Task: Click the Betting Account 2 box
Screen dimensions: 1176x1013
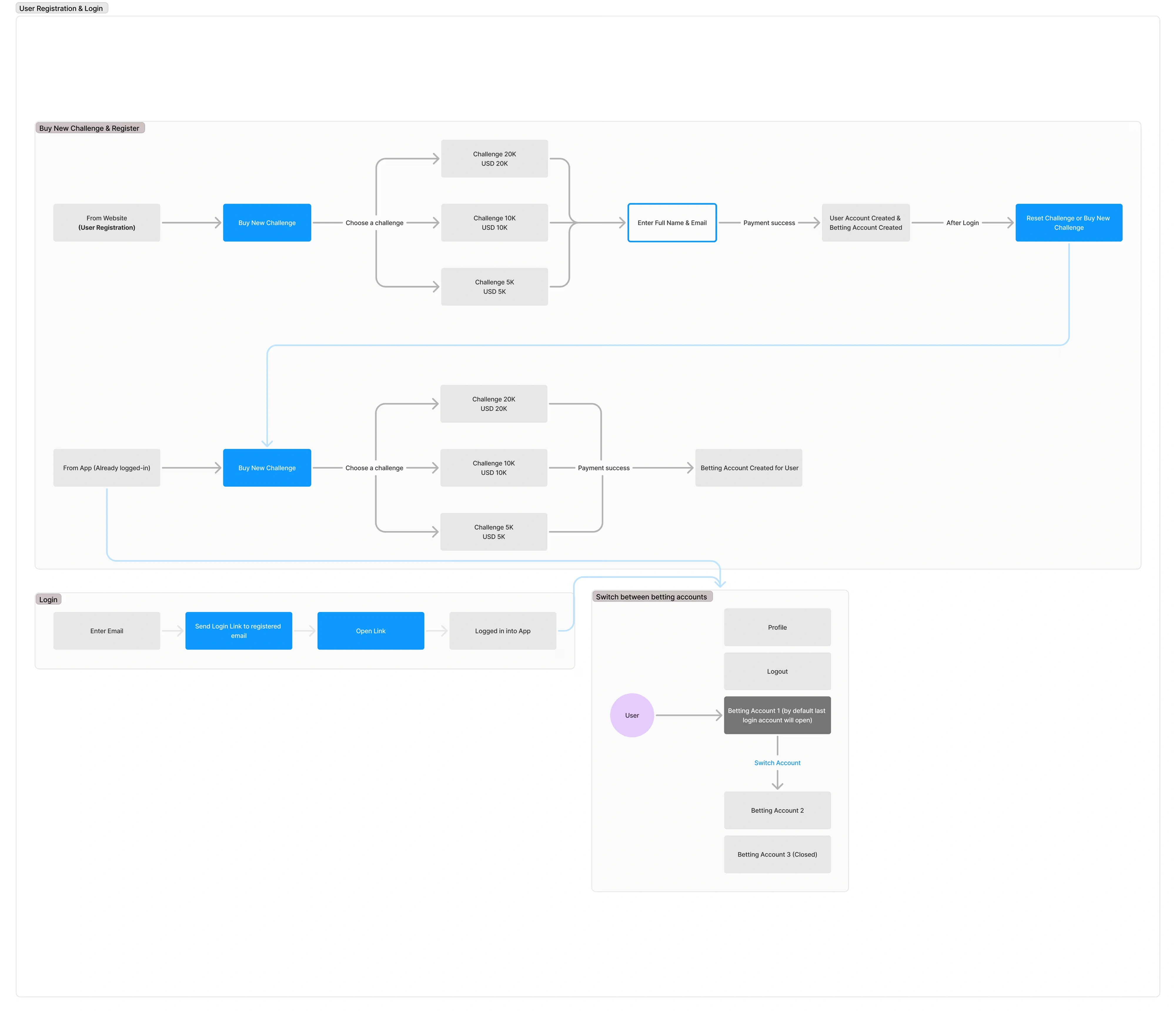Action: coord(777,810)
